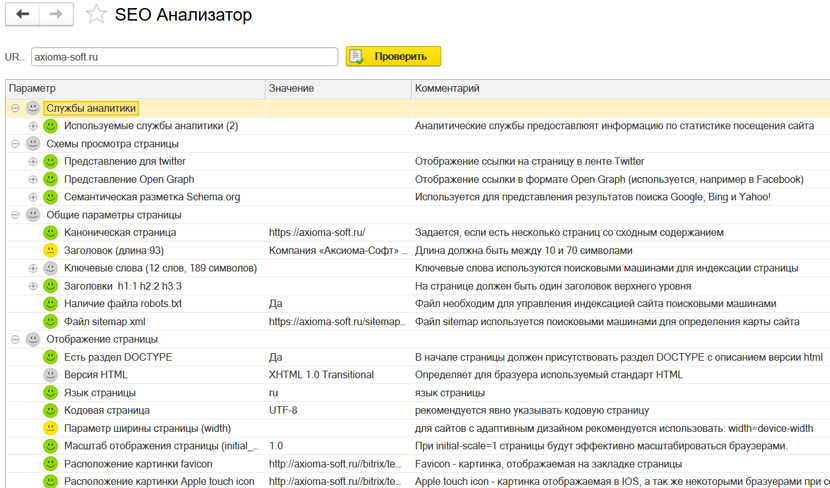The width and height of the screenshot is (830, 488).
Task: Click yellow smiley of Параметр ширины страницы
Action: coord(50,428)
